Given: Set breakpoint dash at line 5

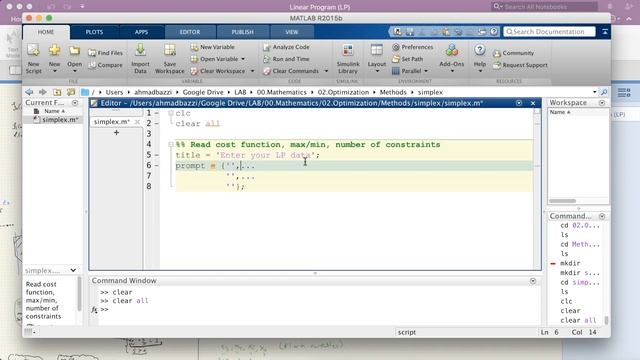Looking at the screenshot, I should 157,155.
